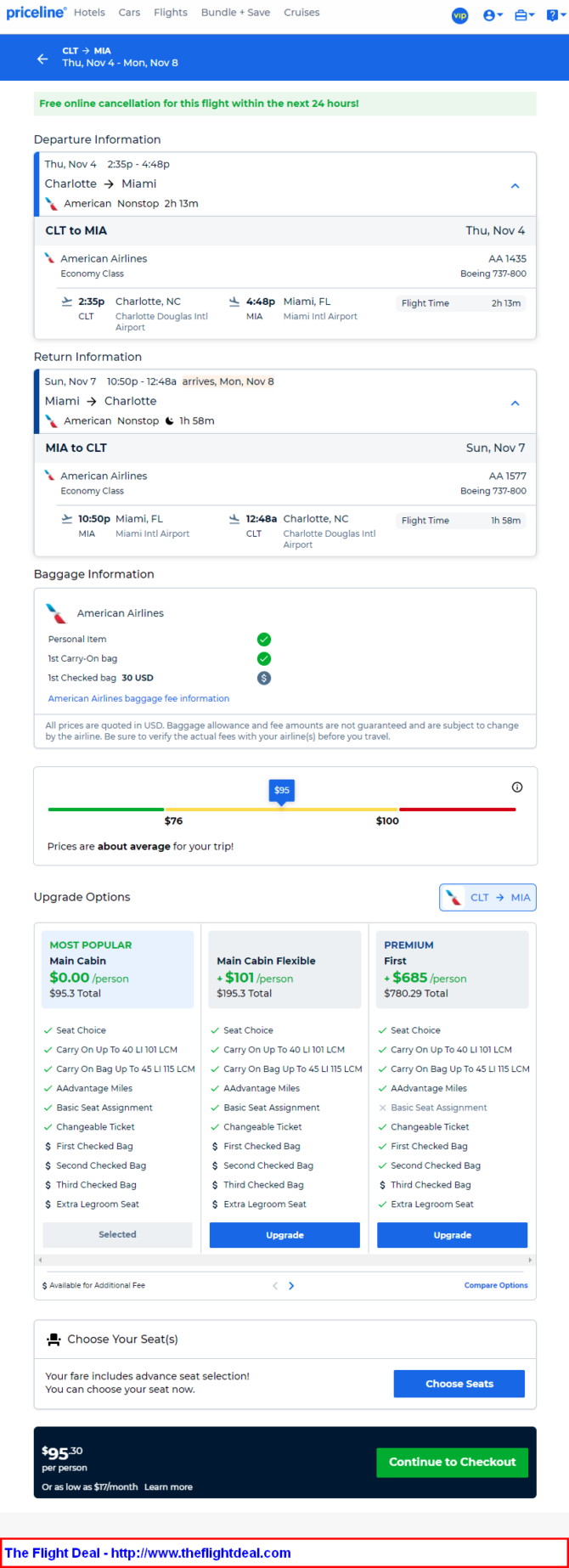Select the CLT → MIA upgrade segment toggle
This screenshot has width=569, height=1568.
click(x=487, y=897)
